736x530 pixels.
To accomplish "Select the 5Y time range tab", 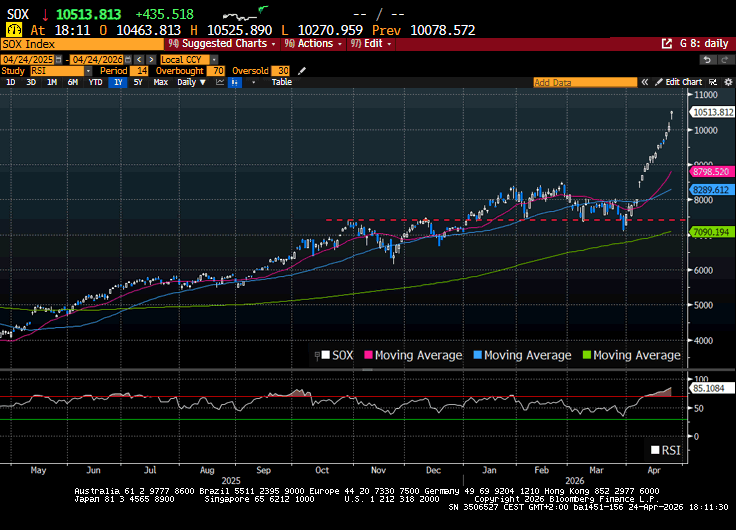I will (x=138, y=82).
